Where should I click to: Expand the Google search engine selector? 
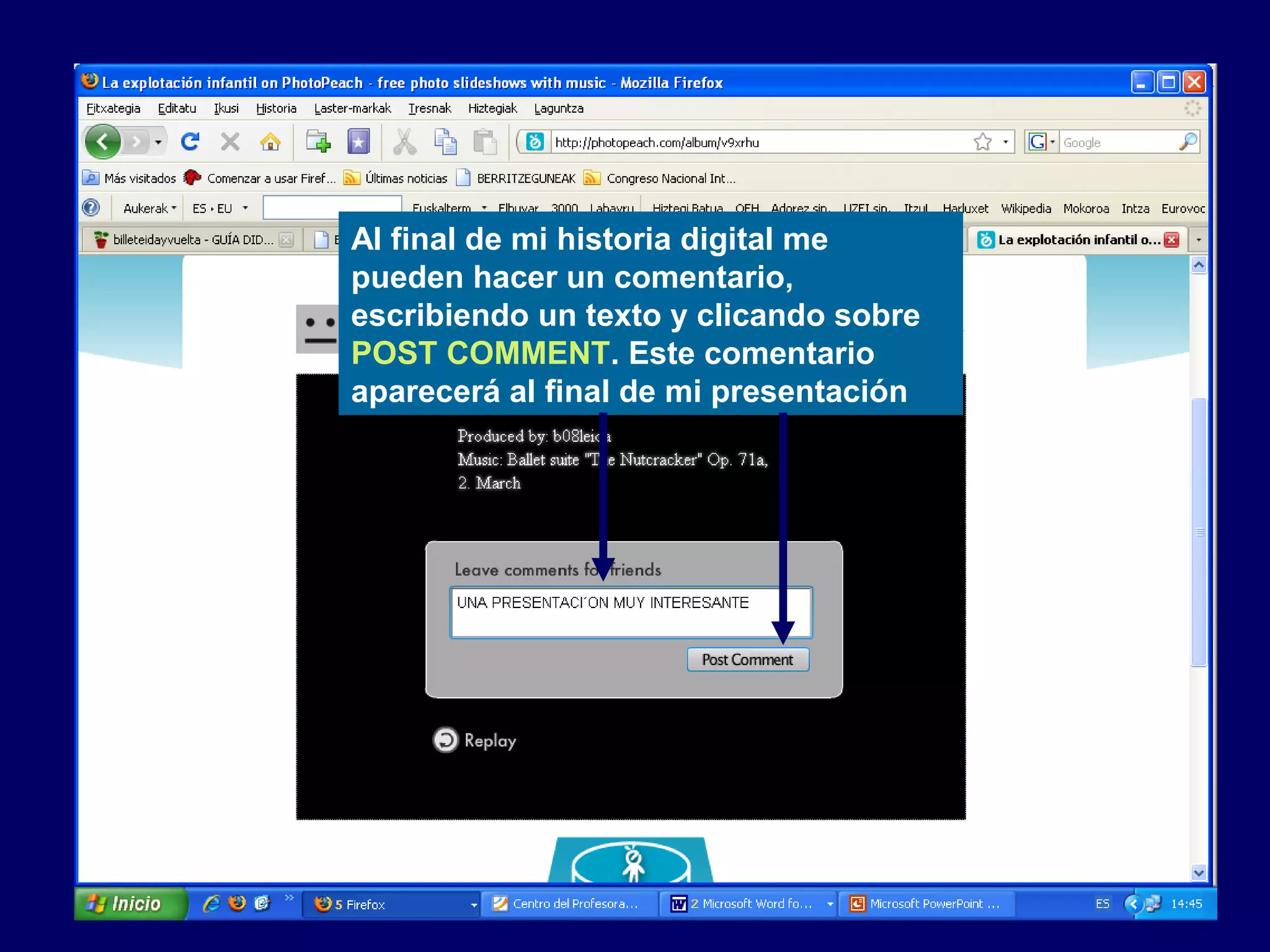[1042, 142]
